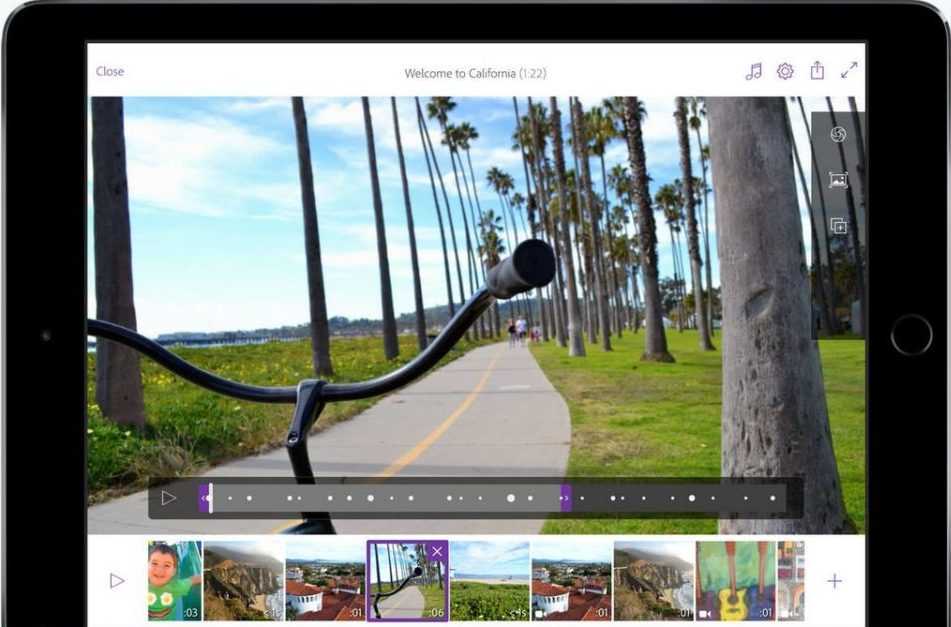This screenshot has height=627, width=951.
Task: Open project settings gear icon
Action: tap(785, 71)
